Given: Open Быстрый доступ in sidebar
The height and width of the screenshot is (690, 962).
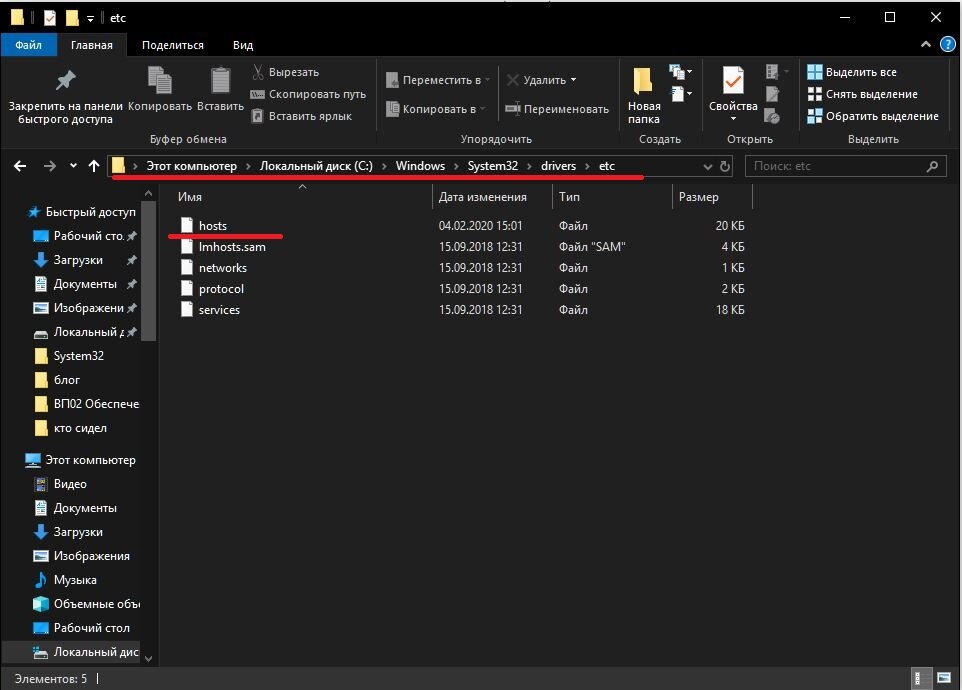Looking at the screenshot, I should click(82, 212).
